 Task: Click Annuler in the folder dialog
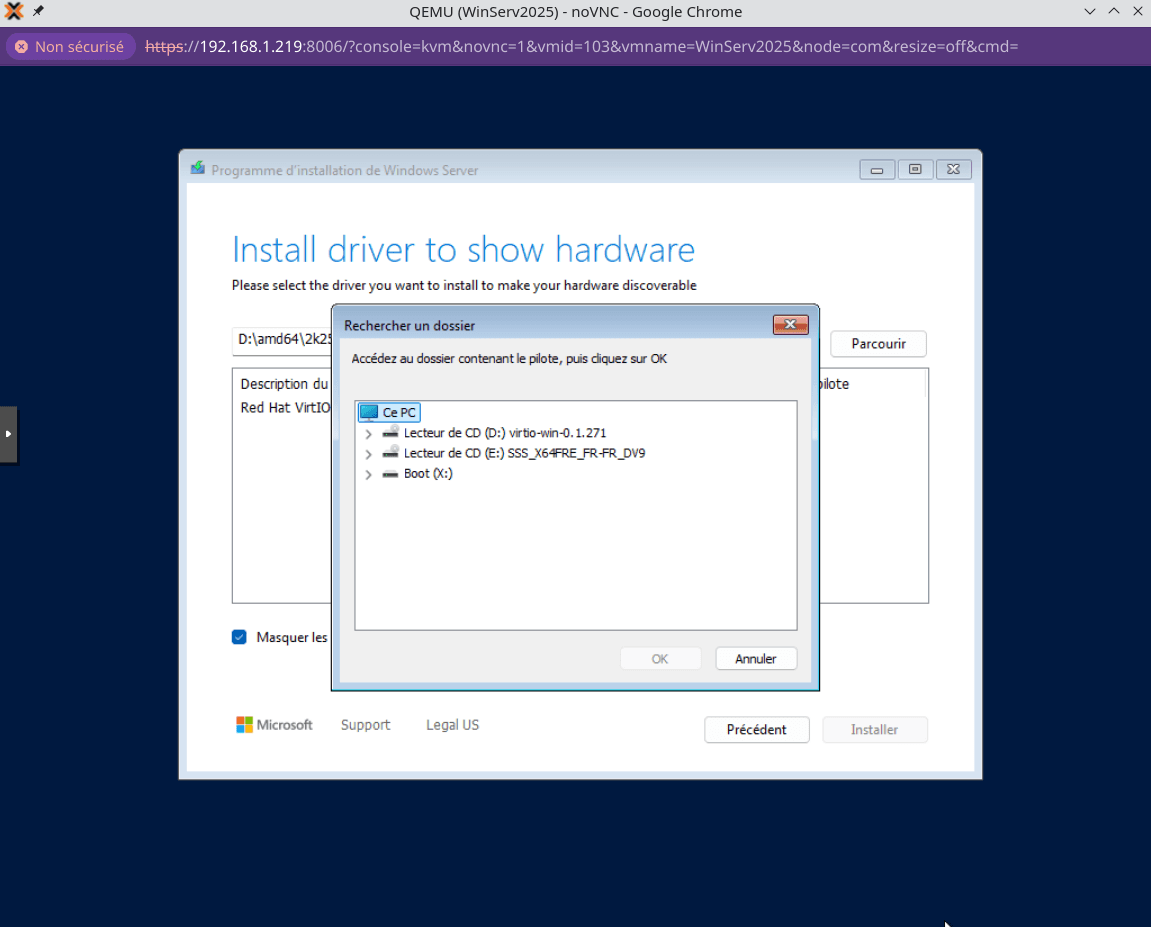click(x=755, y=659)
